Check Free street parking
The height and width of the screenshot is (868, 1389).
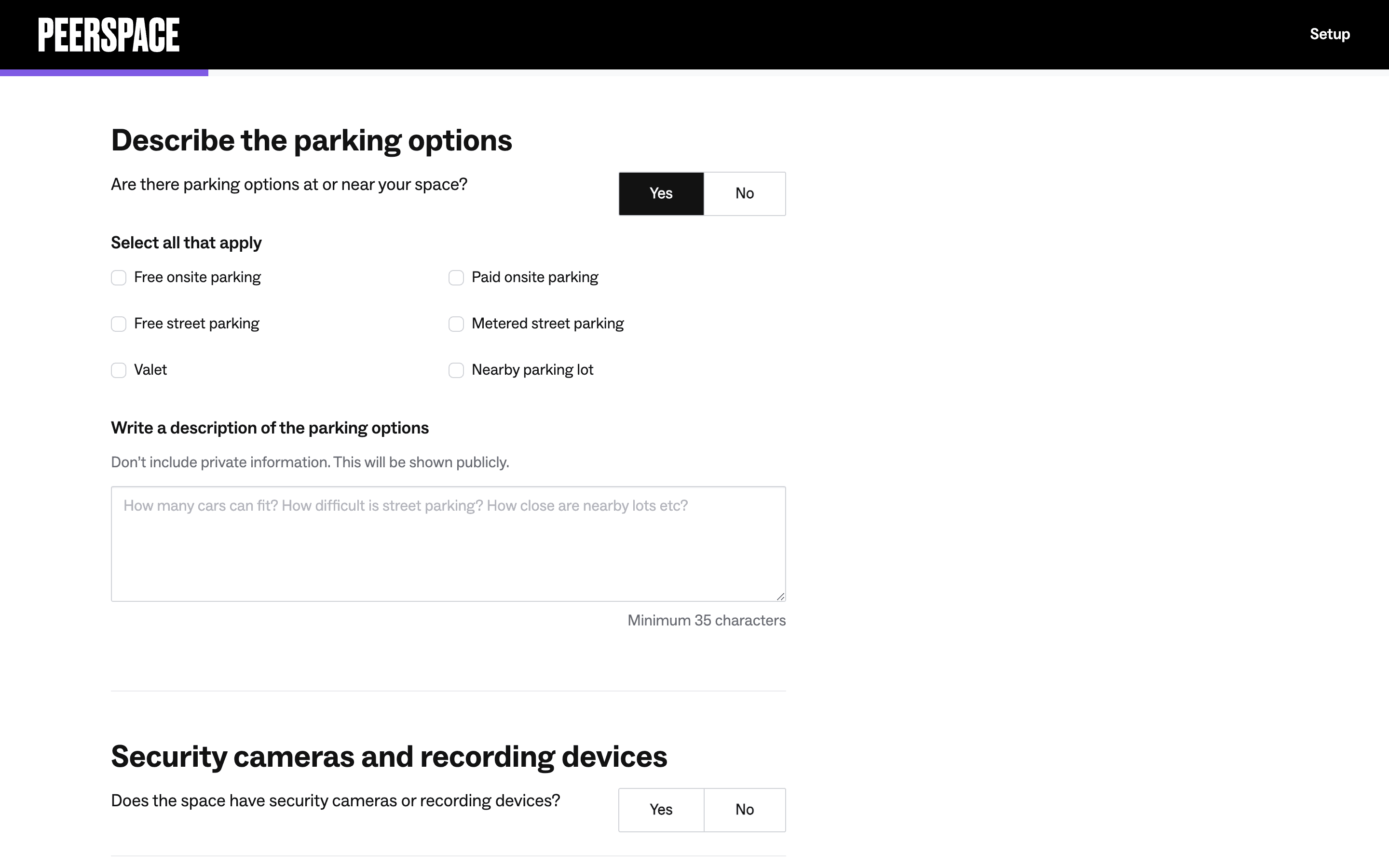(x=119, y=325)
